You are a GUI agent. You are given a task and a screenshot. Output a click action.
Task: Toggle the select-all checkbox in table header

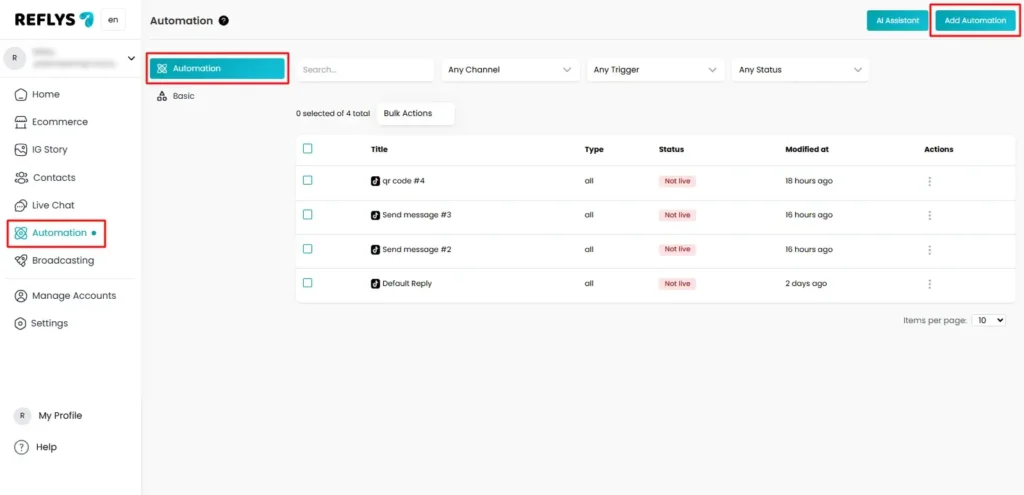(308, 149)
